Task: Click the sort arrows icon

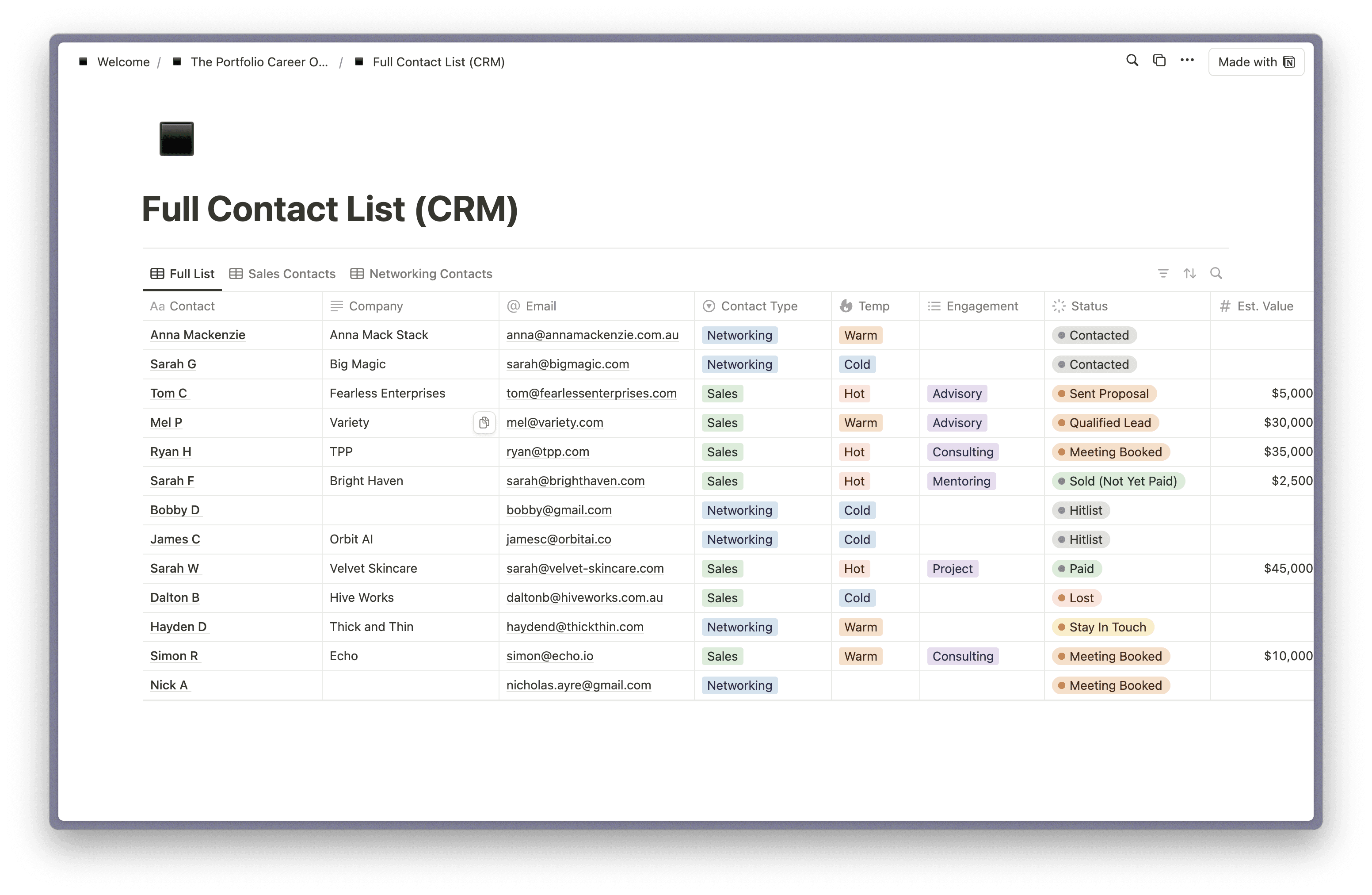Action: pos(1189,273)
